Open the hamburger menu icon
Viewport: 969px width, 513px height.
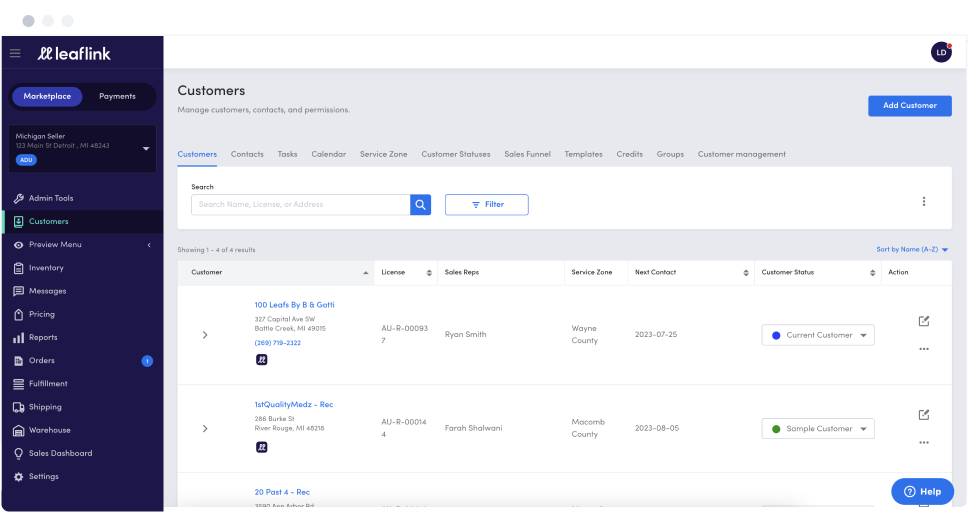[15, 53]
